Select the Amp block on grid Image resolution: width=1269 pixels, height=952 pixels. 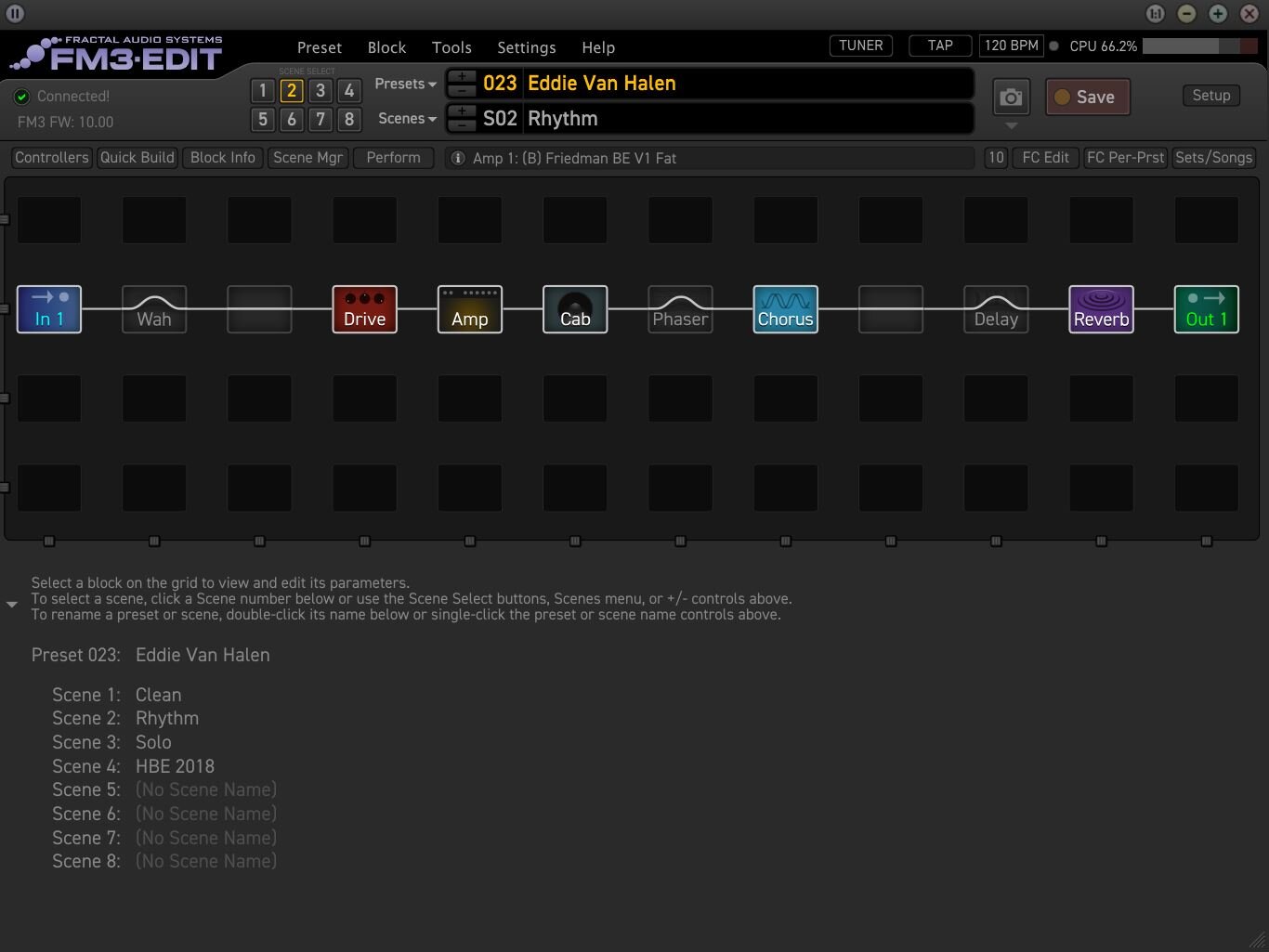(470, 309)
